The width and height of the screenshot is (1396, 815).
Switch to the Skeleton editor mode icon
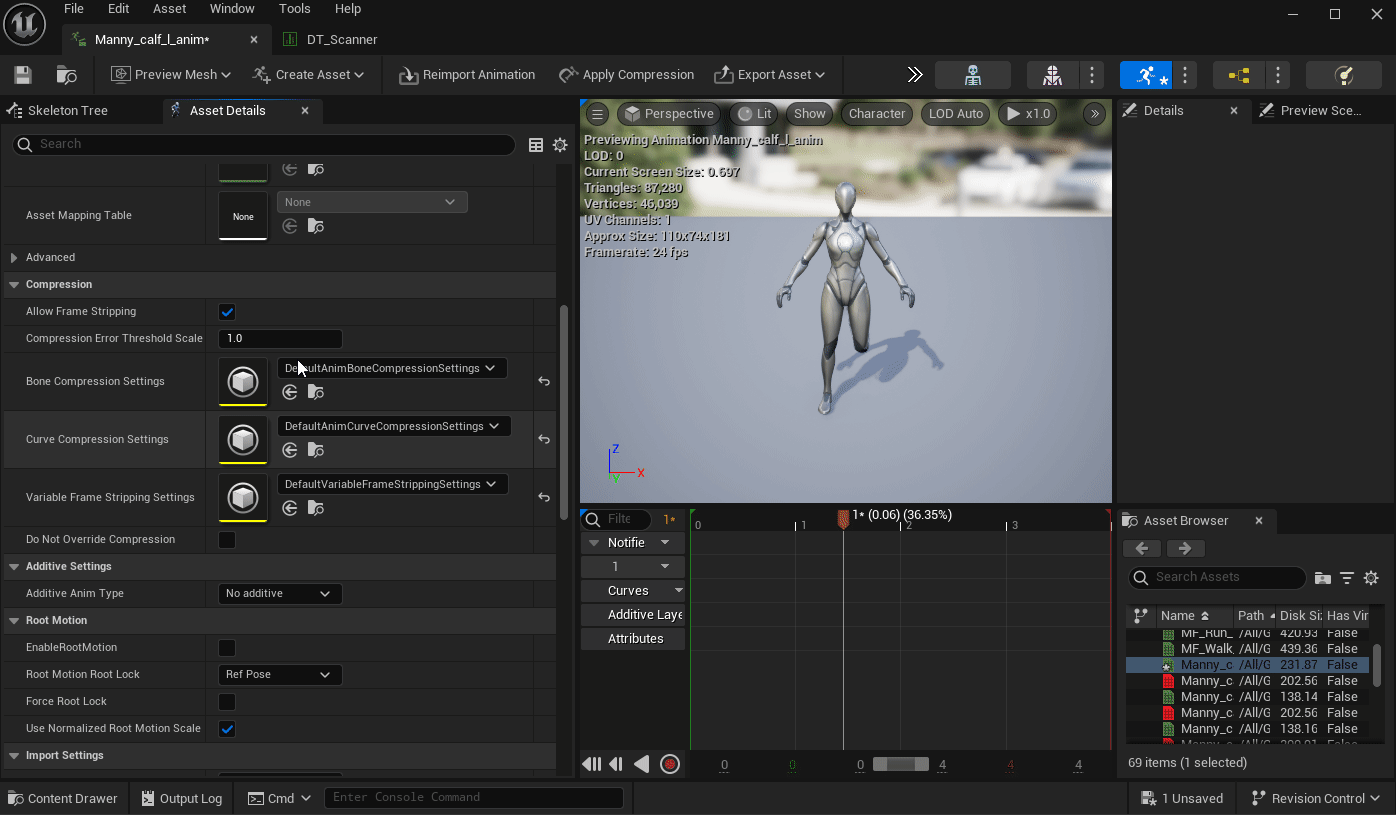(x=972, y=75)
